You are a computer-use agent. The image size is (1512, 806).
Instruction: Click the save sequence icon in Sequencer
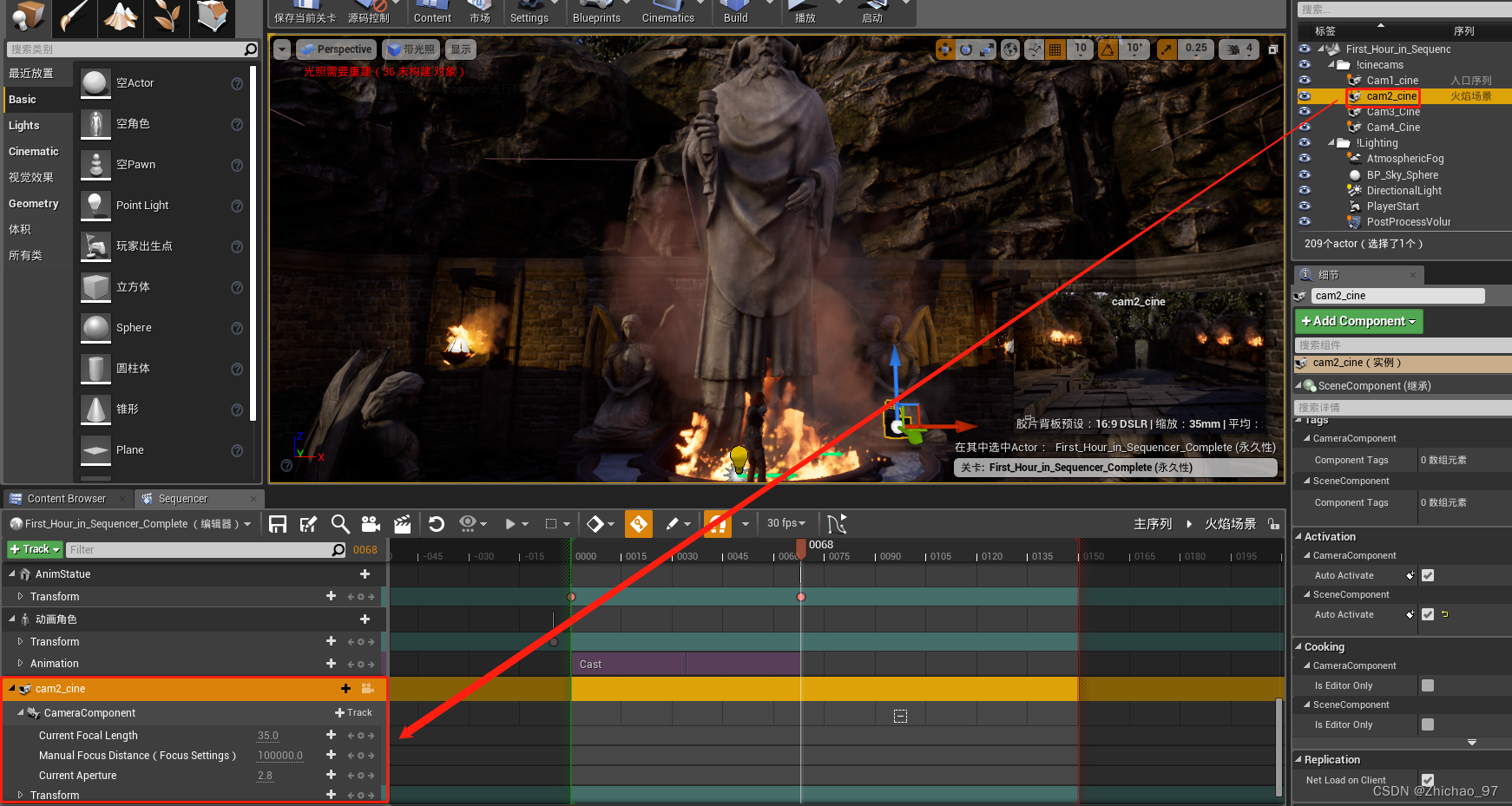pyautogui.click(x=278, y=524)
